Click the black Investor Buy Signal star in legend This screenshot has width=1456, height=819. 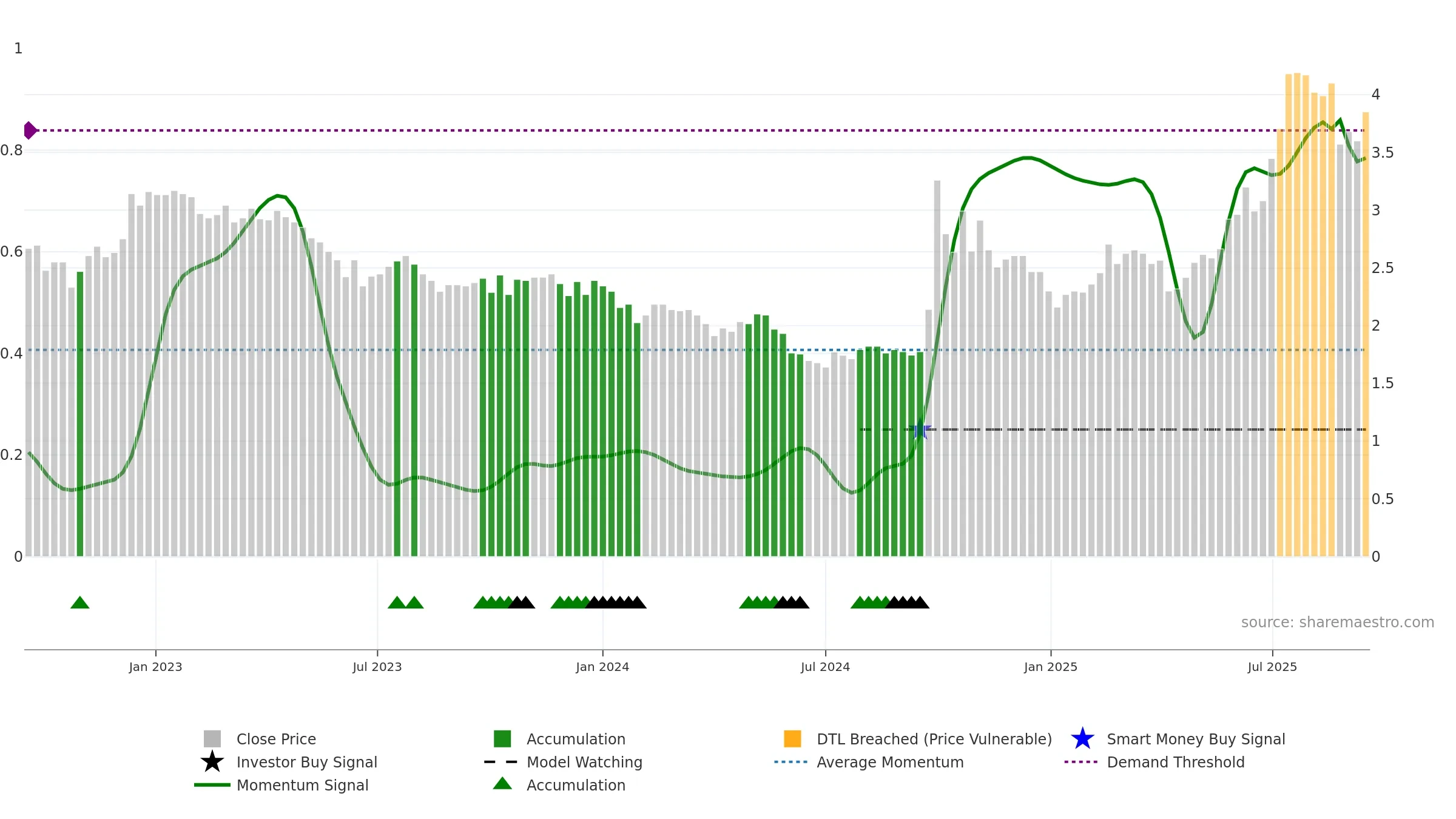tap(212, 761)
